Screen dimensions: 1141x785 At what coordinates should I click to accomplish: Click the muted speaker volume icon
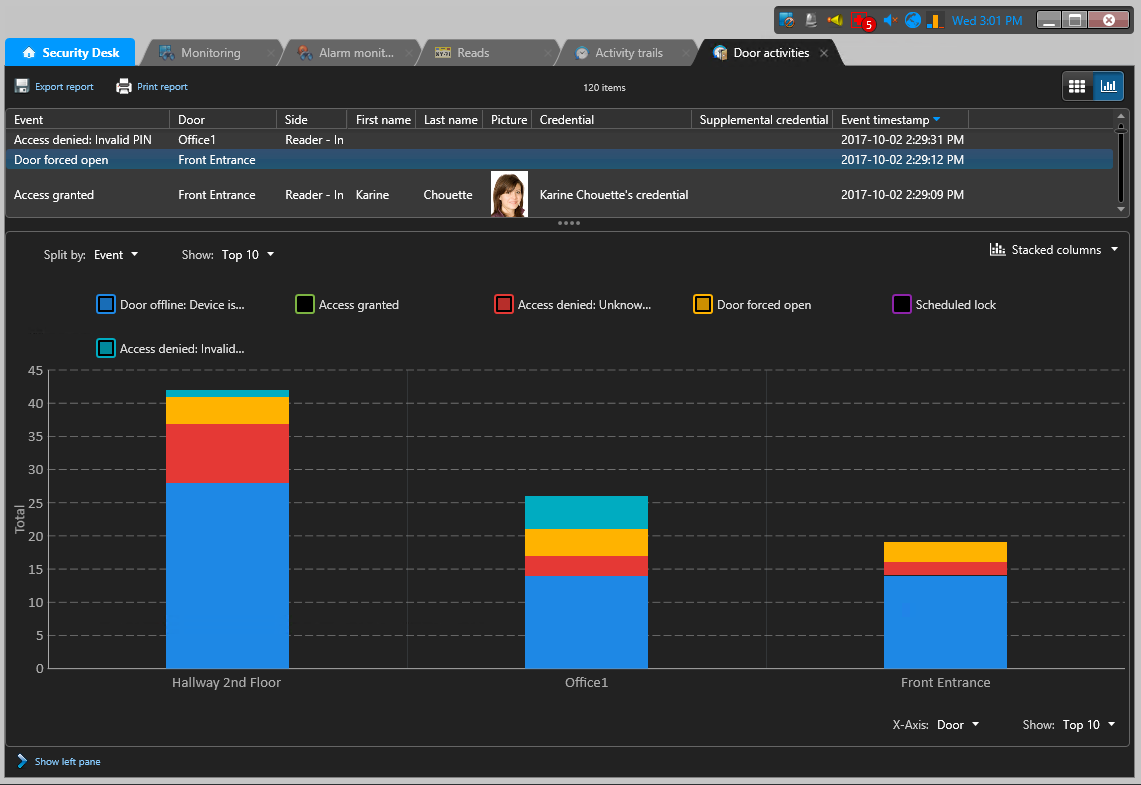889,21
